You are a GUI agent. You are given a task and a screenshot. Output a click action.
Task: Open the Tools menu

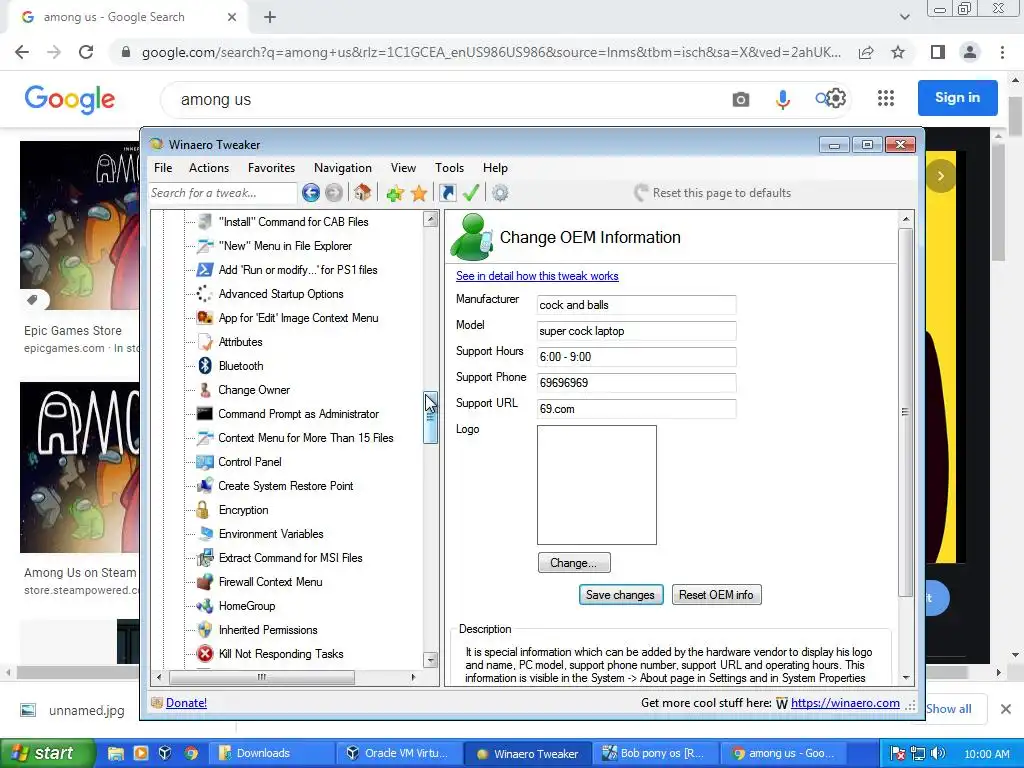[x=449, y=168]
